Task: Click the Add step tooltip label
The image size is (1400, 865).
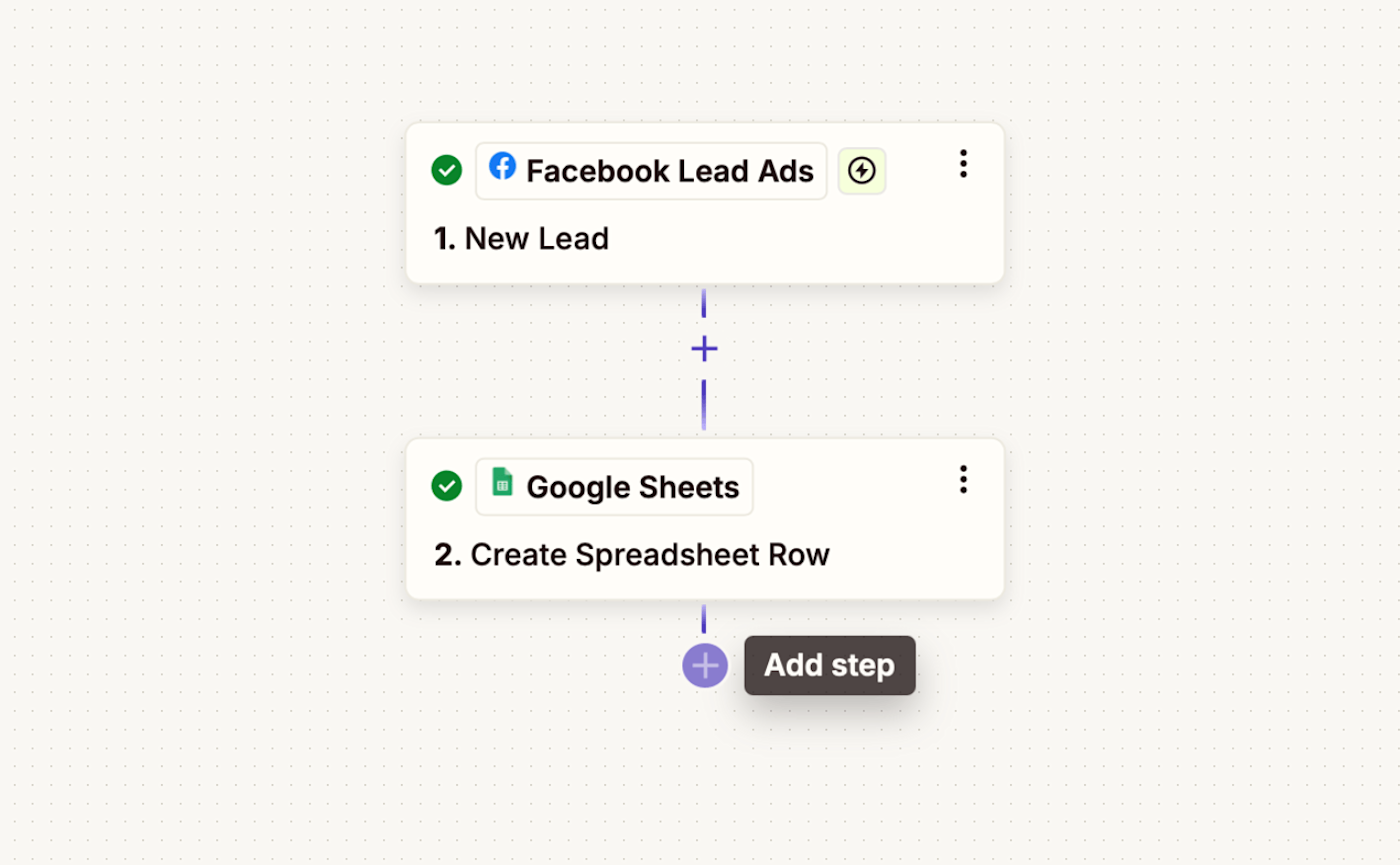Action: 829,666
